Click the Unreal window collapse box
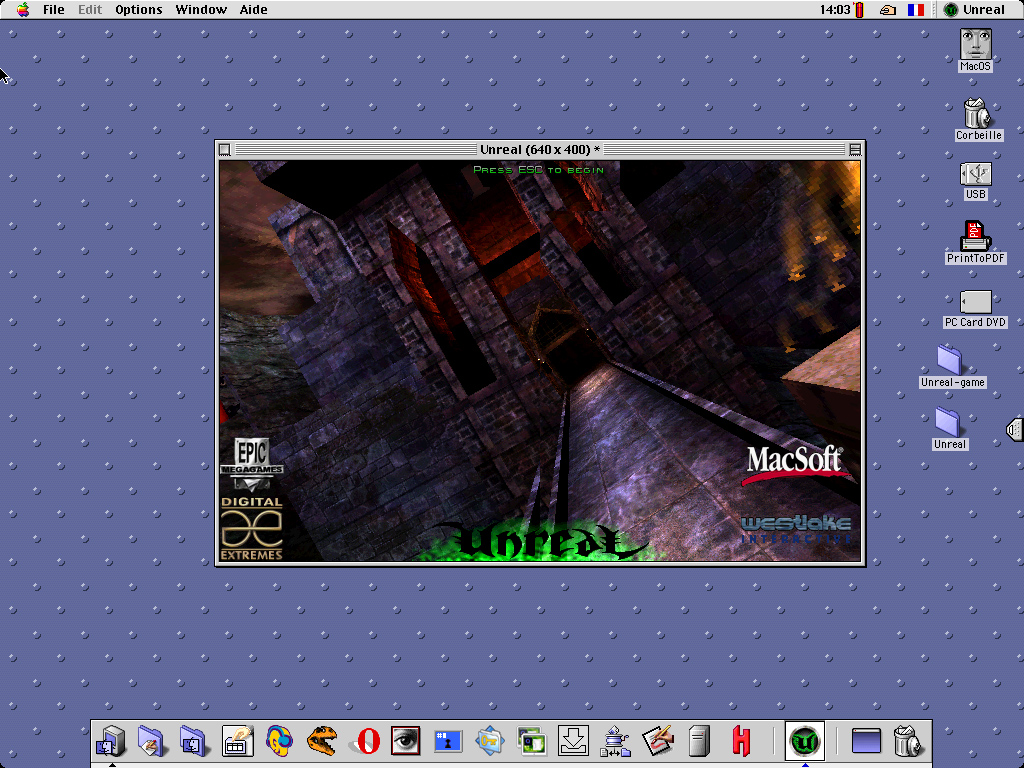The width and height of the screenshot is (1024, 768). (x=855, y=150)
